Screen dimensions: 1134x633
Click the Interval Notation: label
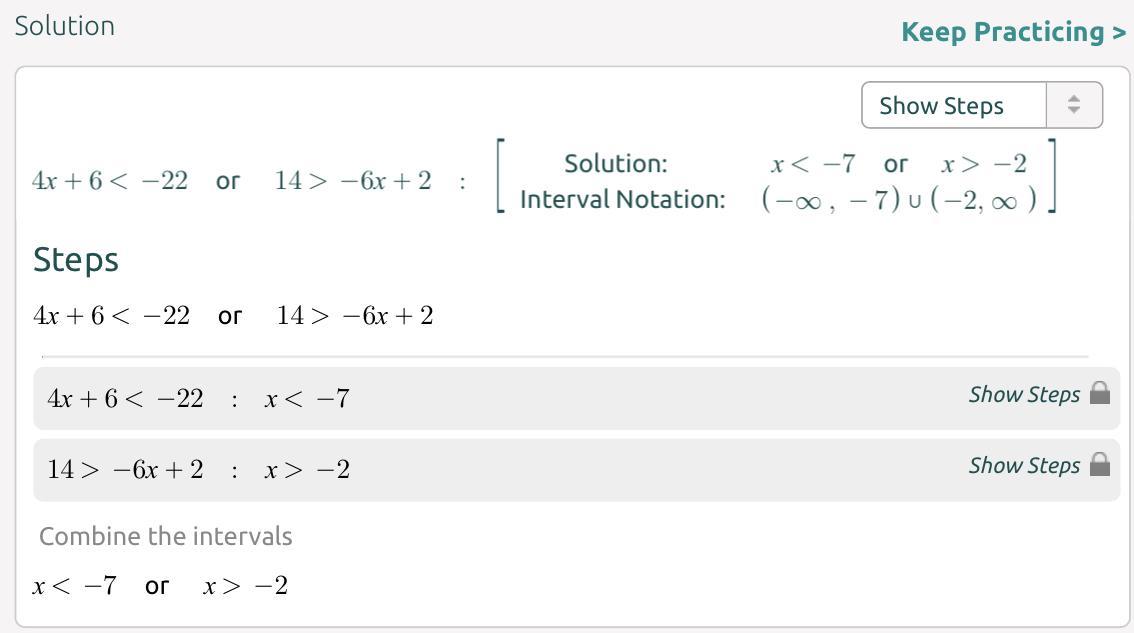point(622,200)
